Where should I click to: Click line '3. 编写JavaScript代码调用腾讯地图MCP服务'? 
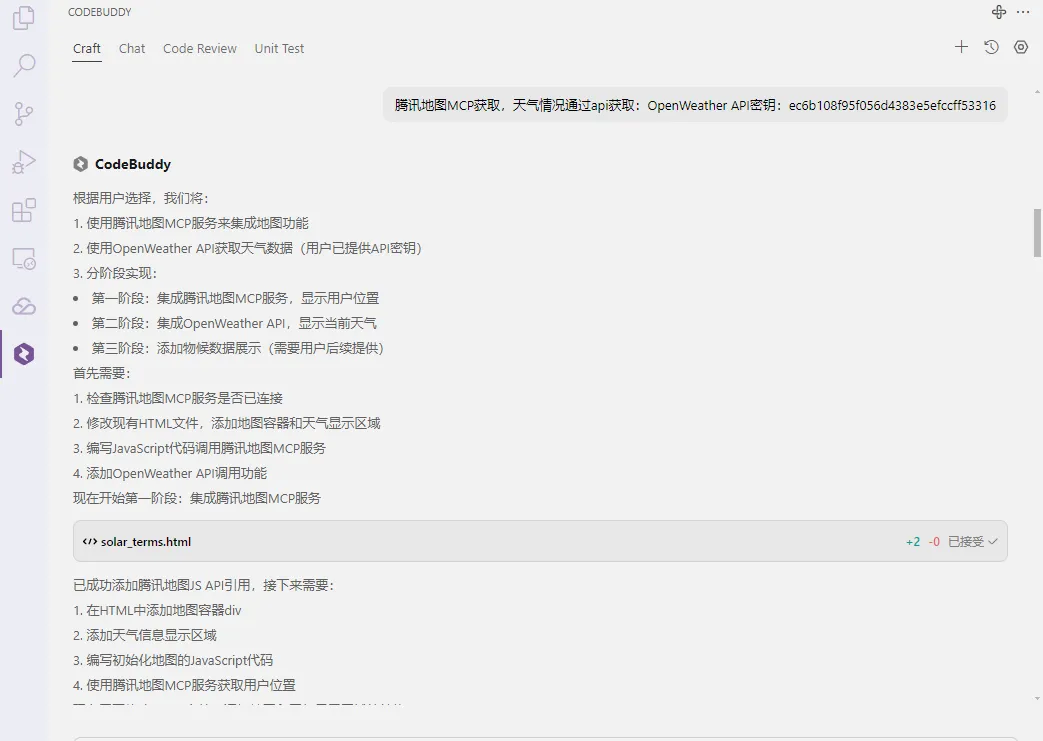200,448
